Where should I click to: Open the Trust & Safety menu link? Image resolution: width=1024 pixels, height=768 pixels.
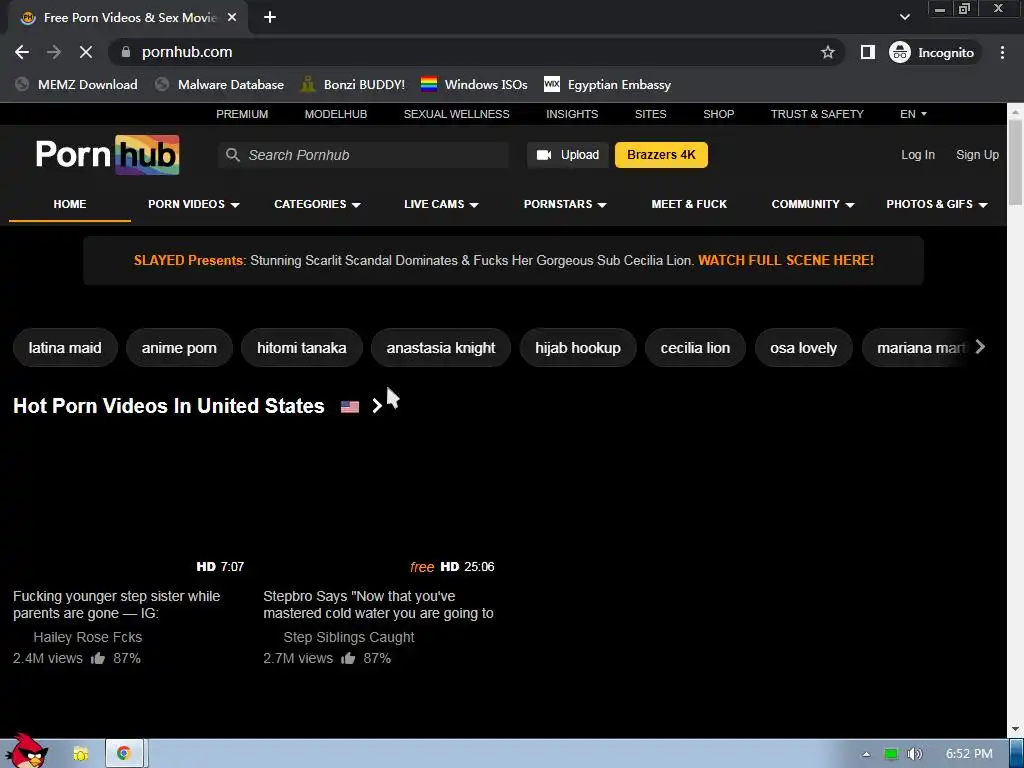pyautogui.click(x=817, y=114)
